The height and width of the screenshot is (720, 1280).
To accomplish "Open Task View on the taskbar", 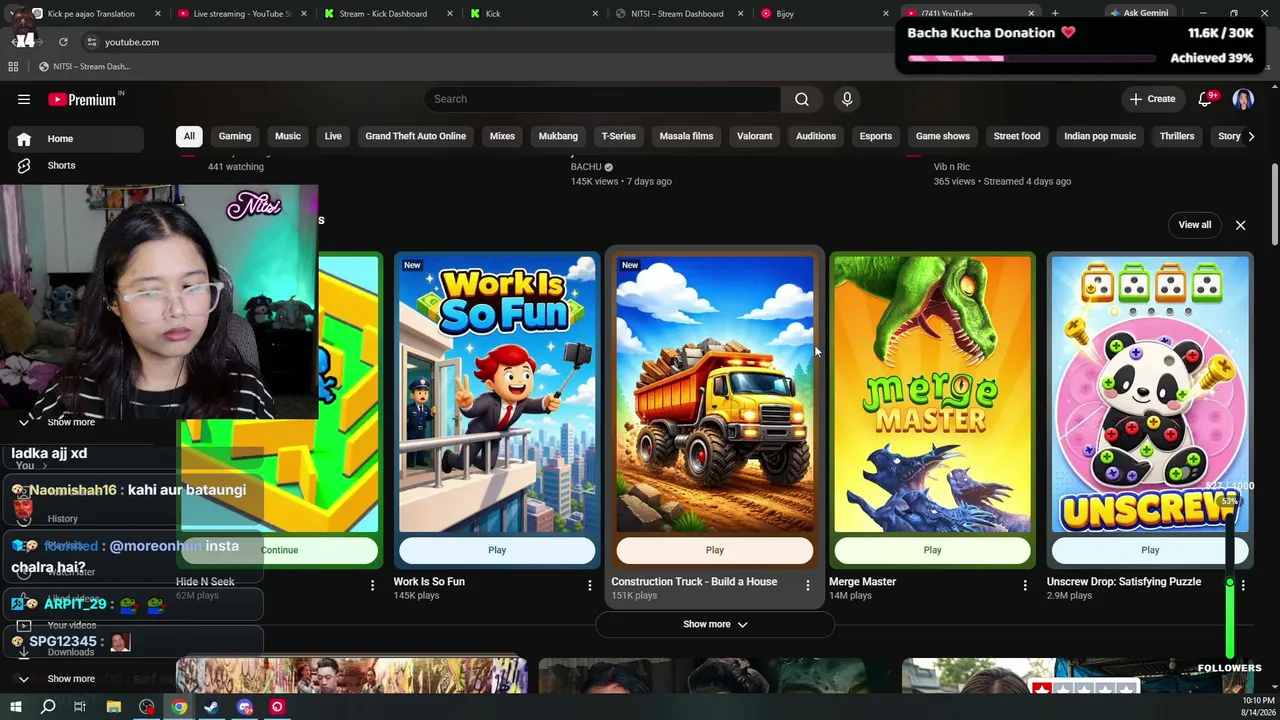I will click(80, 707).
